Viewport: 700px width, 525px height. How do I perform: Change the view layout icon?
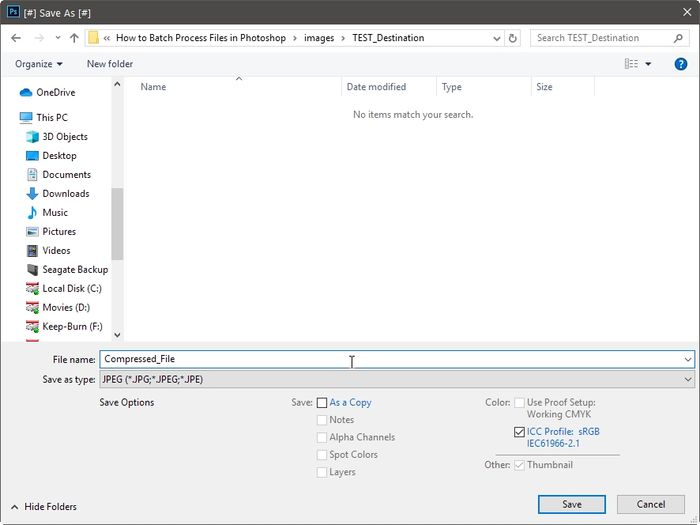631,64
